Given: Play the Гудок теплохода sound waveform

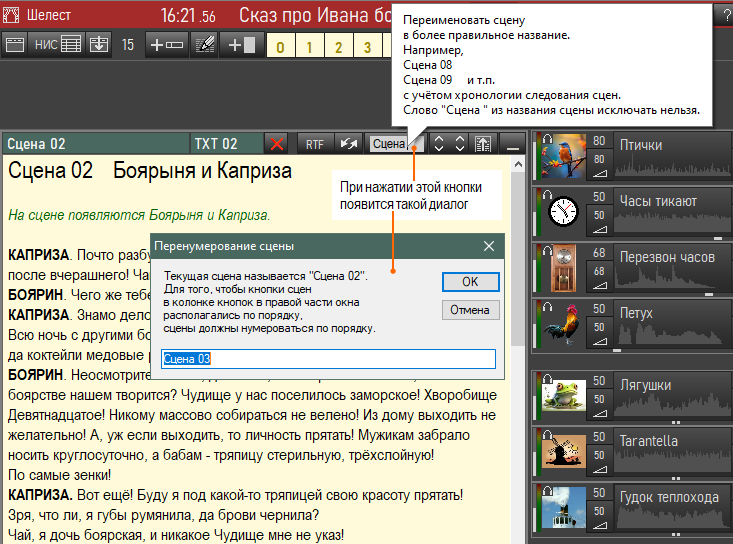Looking at the screenshot, I should 672,508.
